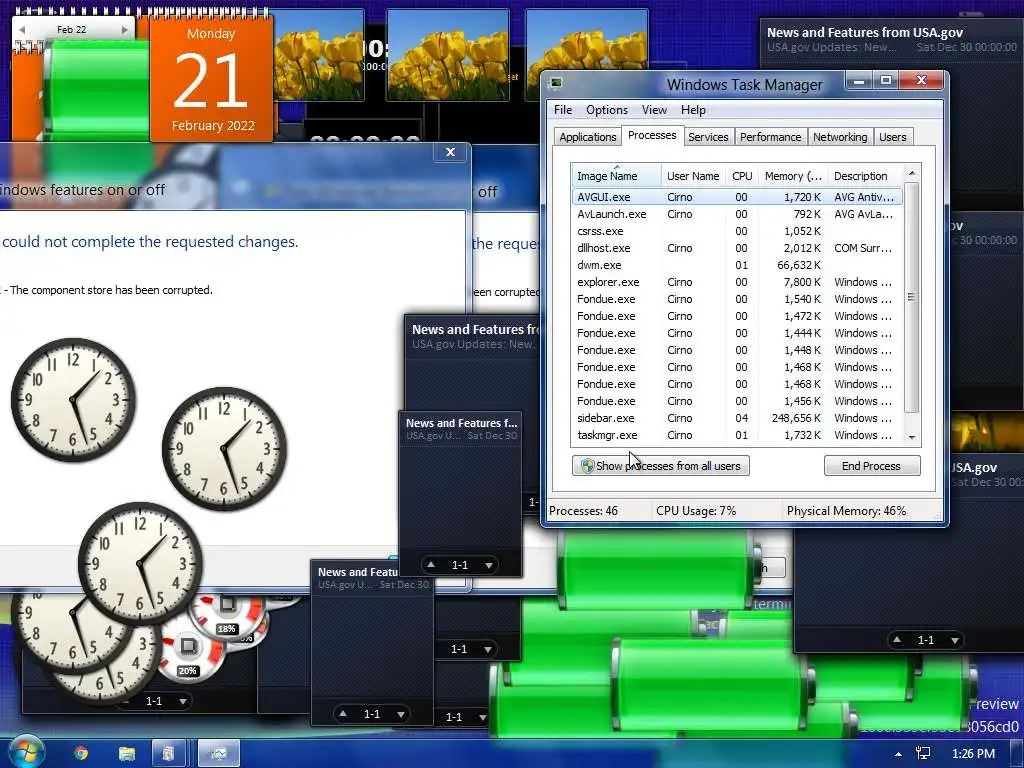
Task: Select the dwm.exe process row
Action: pyautogui.click(x=737, y=264)
